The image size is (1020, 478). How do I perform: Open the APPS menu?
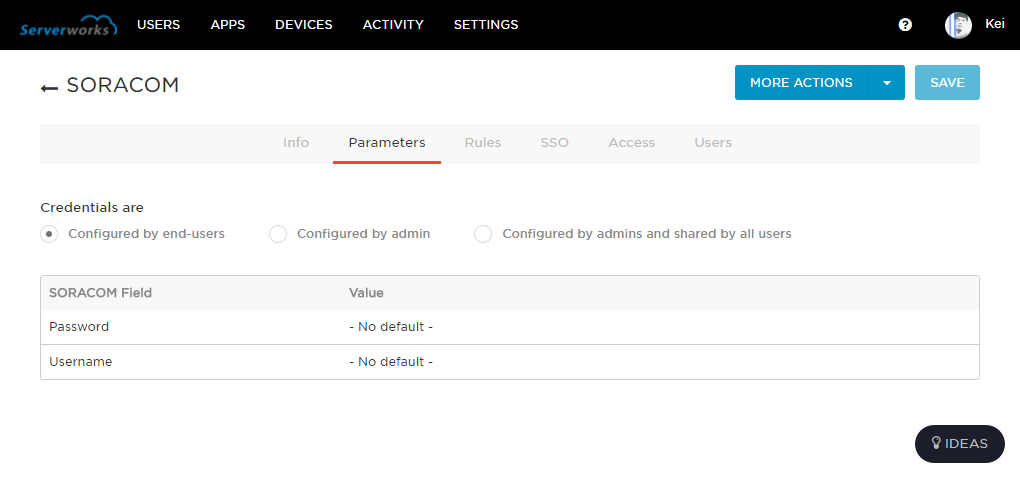[228, 25]
